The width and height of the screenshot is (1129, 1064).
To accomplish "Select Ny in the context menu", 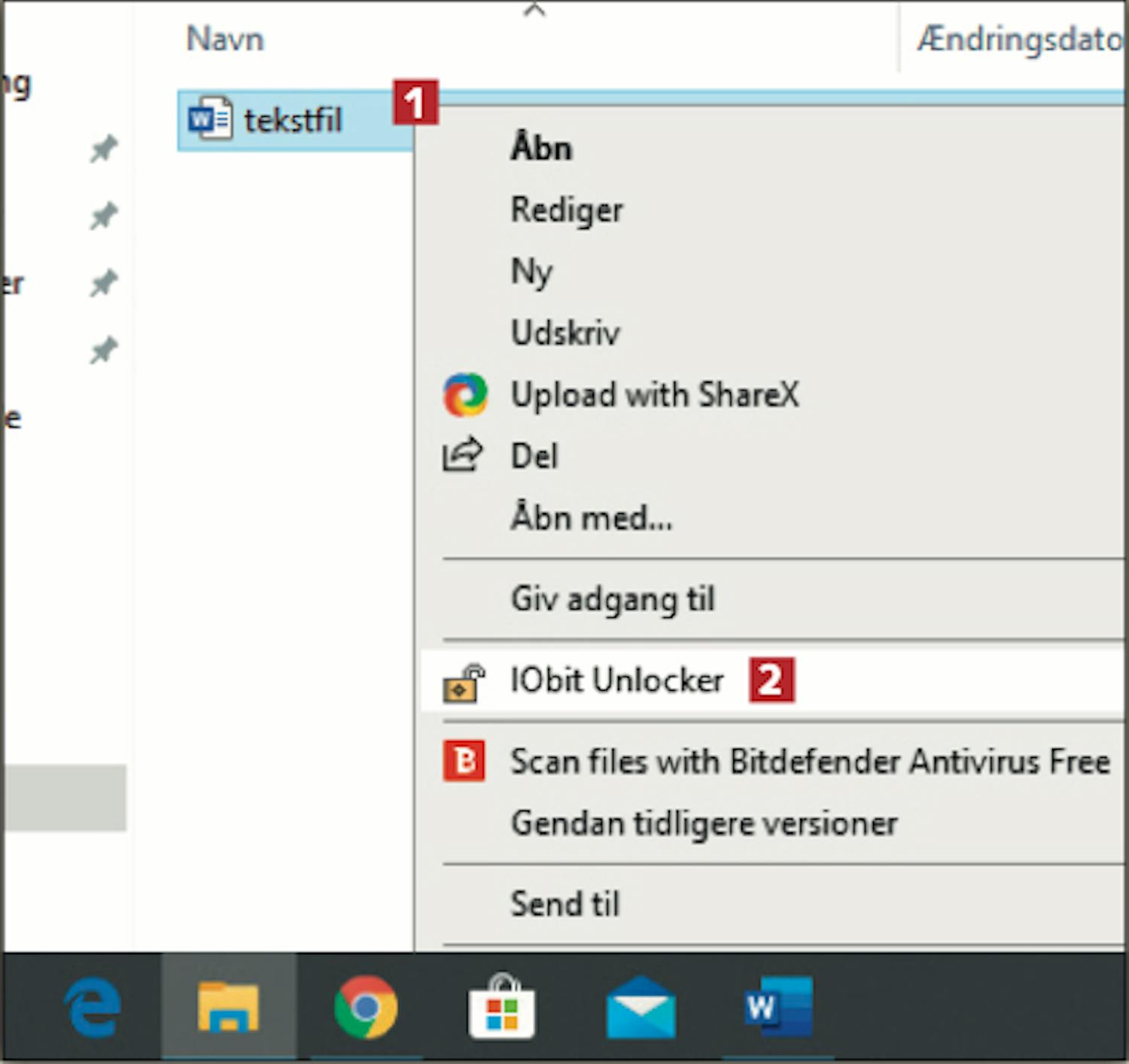I will (531, 271).
